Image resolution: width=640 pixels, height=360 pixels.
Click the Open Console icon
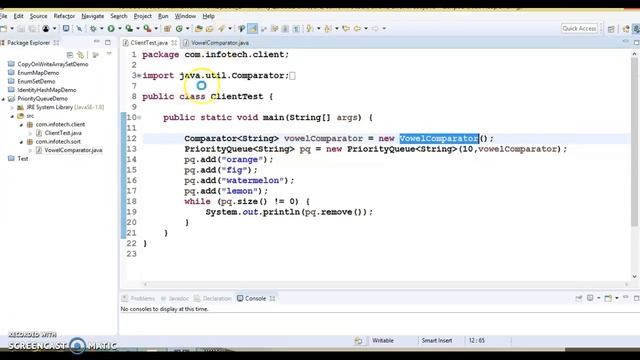(608, 298)
